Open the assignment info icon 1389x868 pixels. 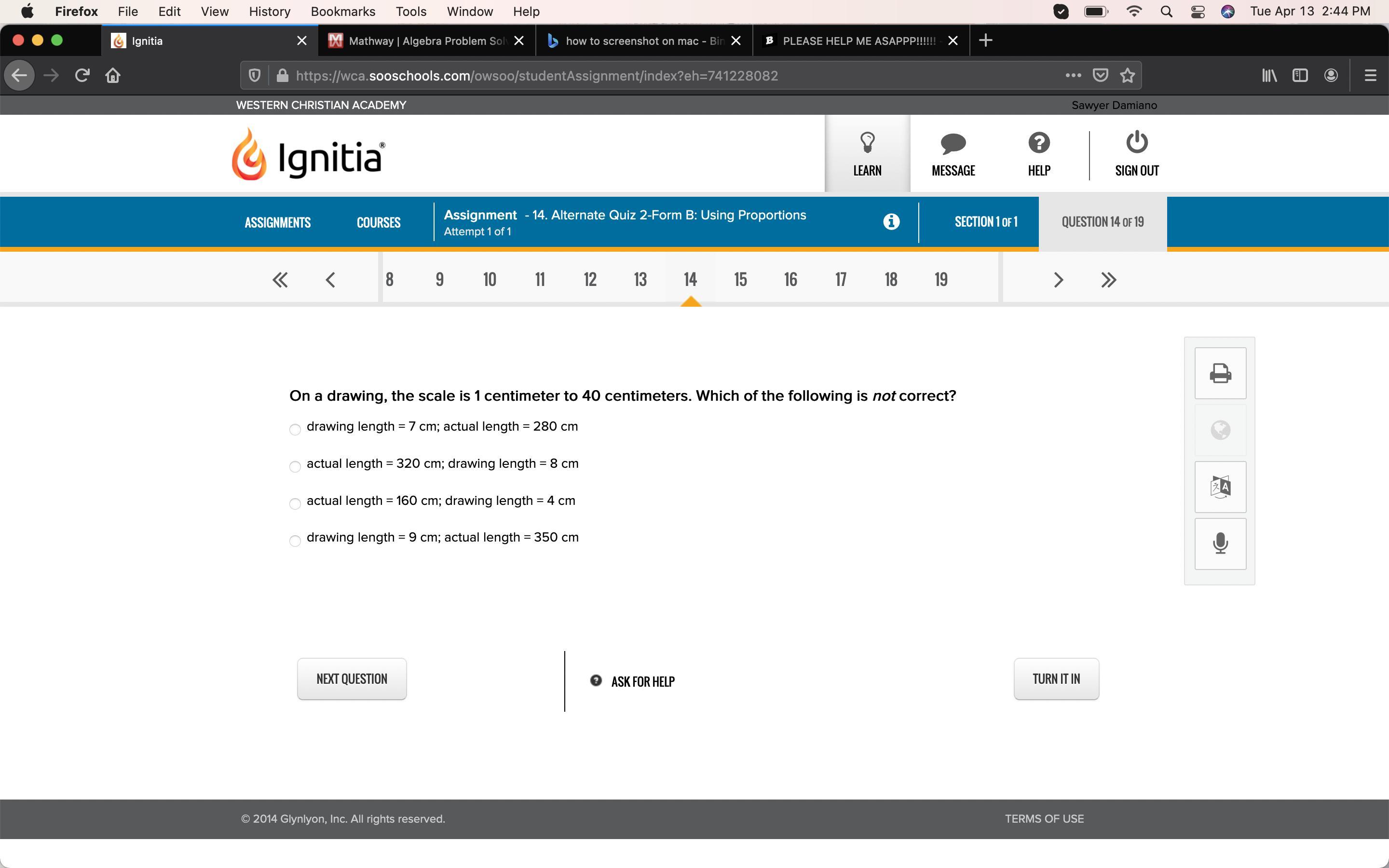(891, 222)
